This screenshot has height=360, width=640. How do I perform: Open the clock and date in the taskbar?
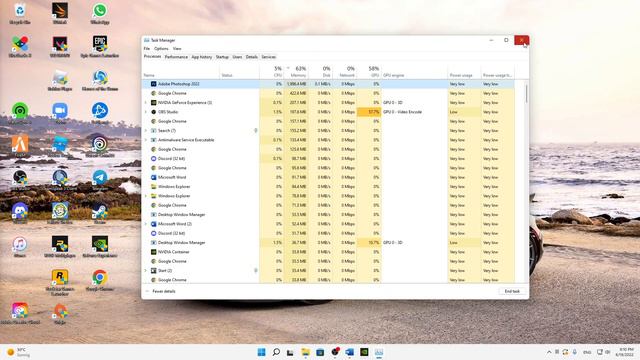point(624,352)
